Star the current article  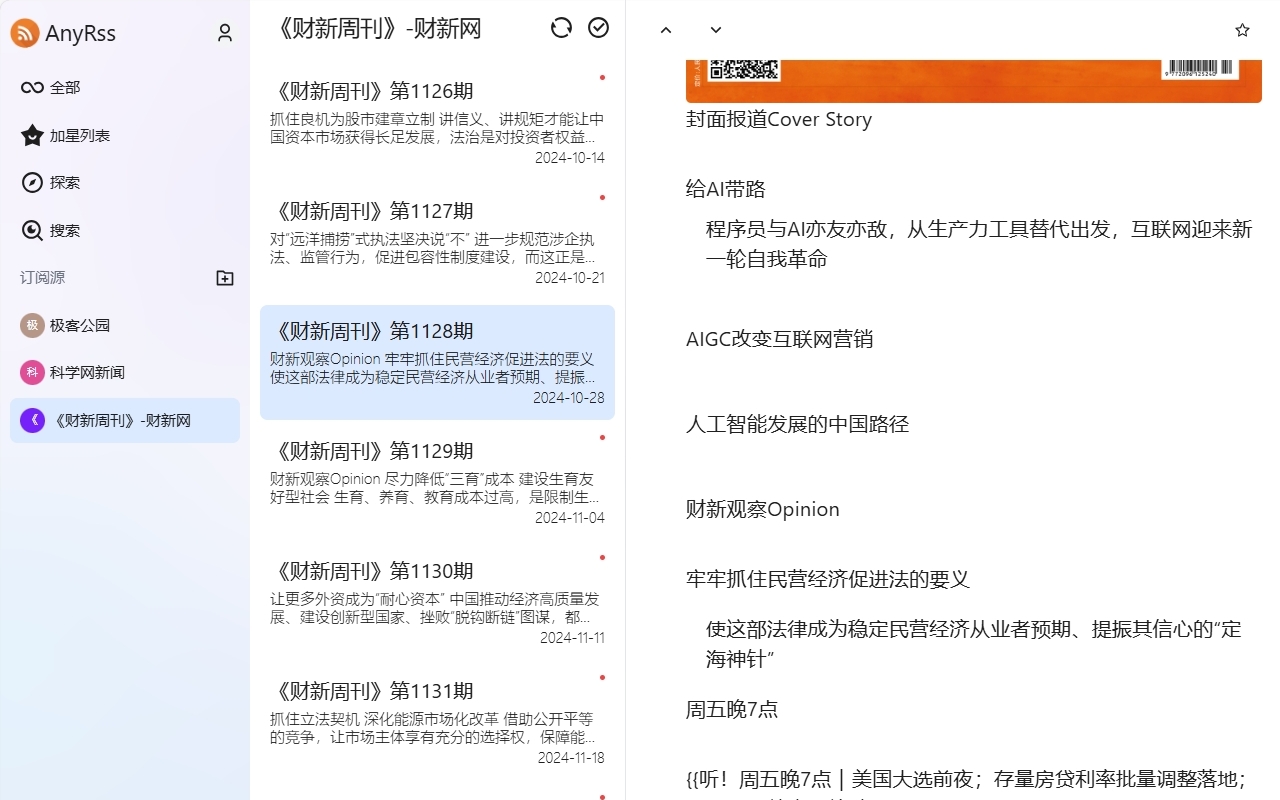coord(1242,30)
